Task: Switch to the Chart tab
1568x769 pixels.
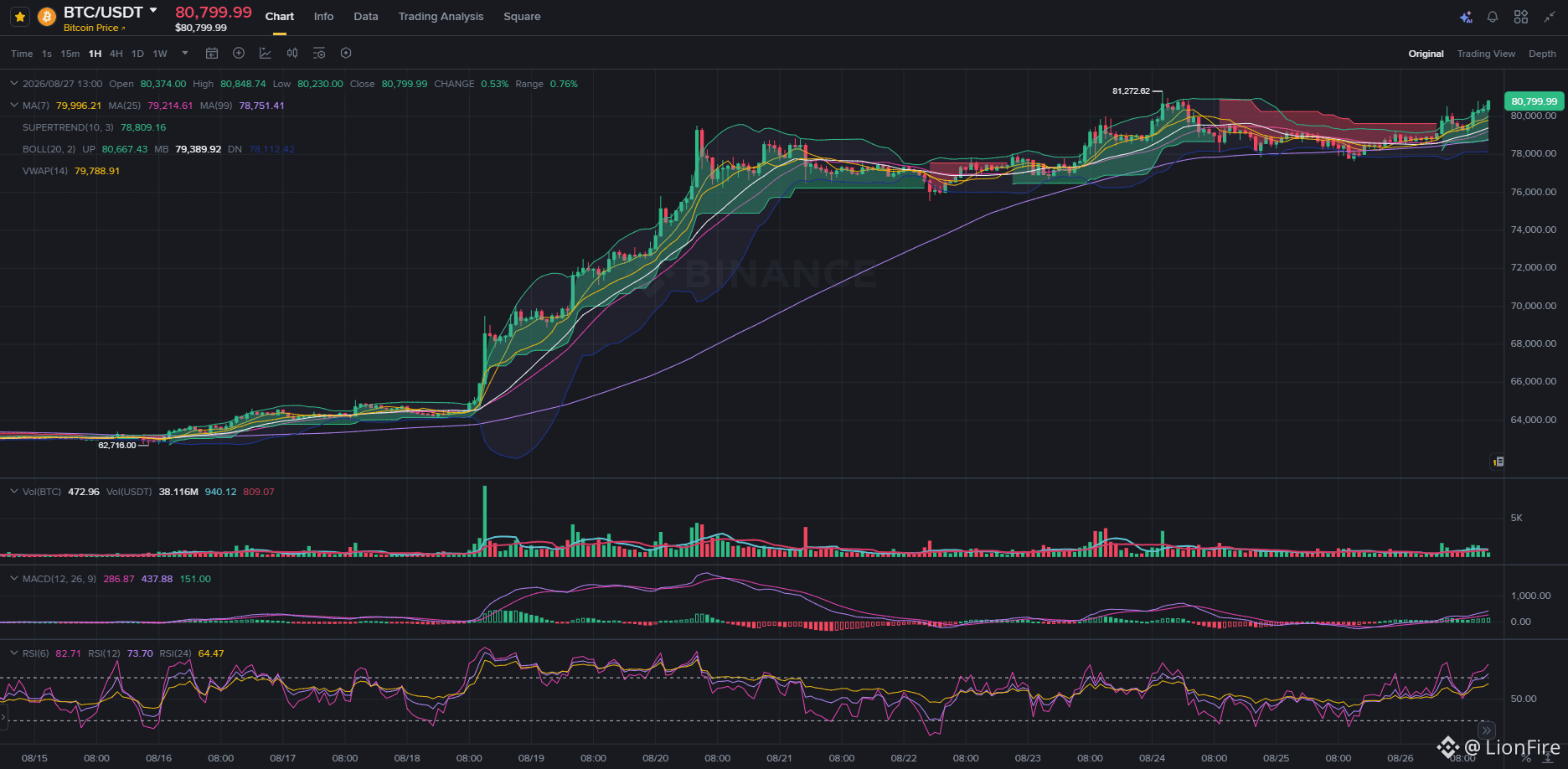Action: [x=280, y=17]
